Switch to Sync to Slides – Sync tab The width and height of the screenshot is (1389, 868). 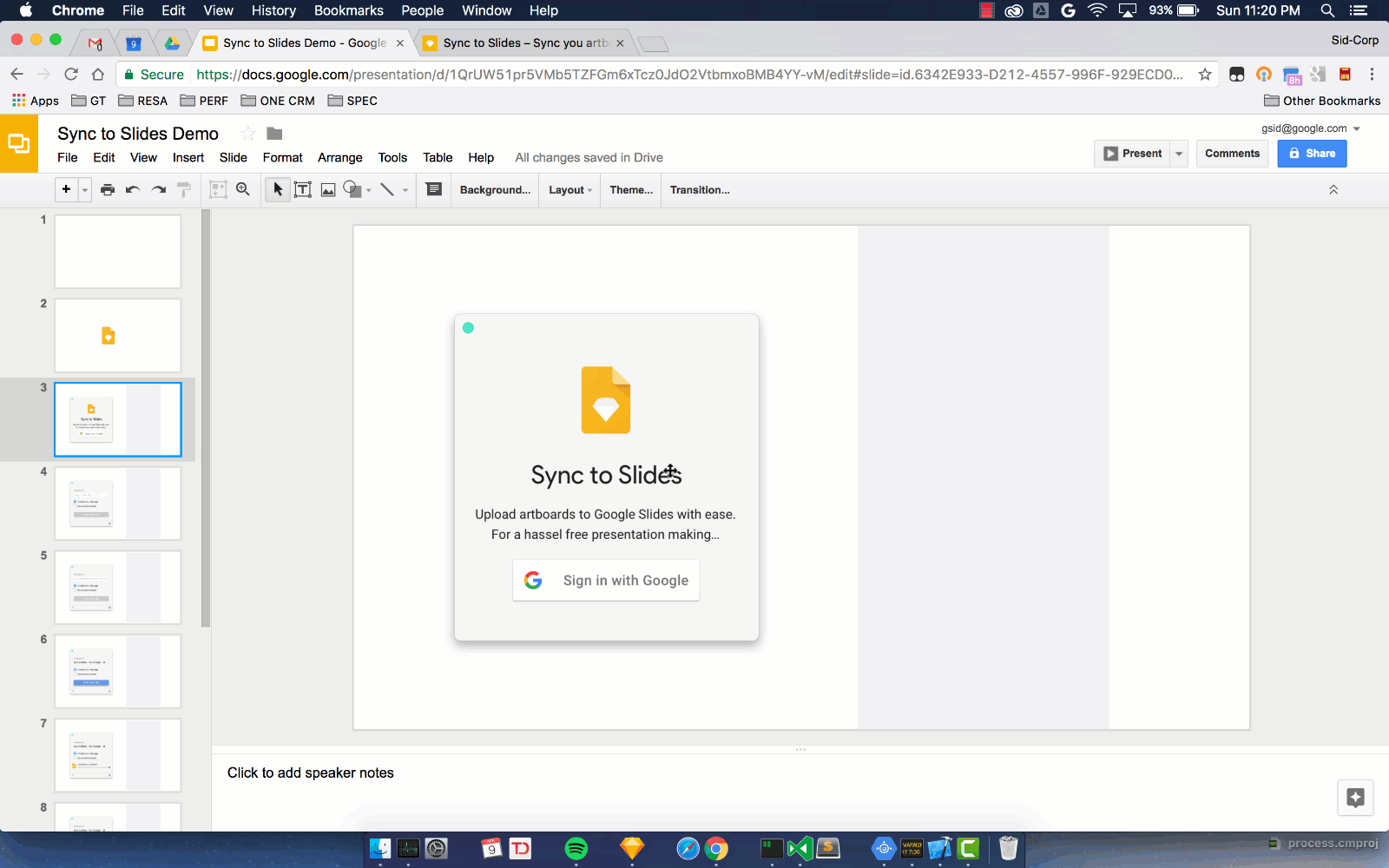tap(525, 43)
